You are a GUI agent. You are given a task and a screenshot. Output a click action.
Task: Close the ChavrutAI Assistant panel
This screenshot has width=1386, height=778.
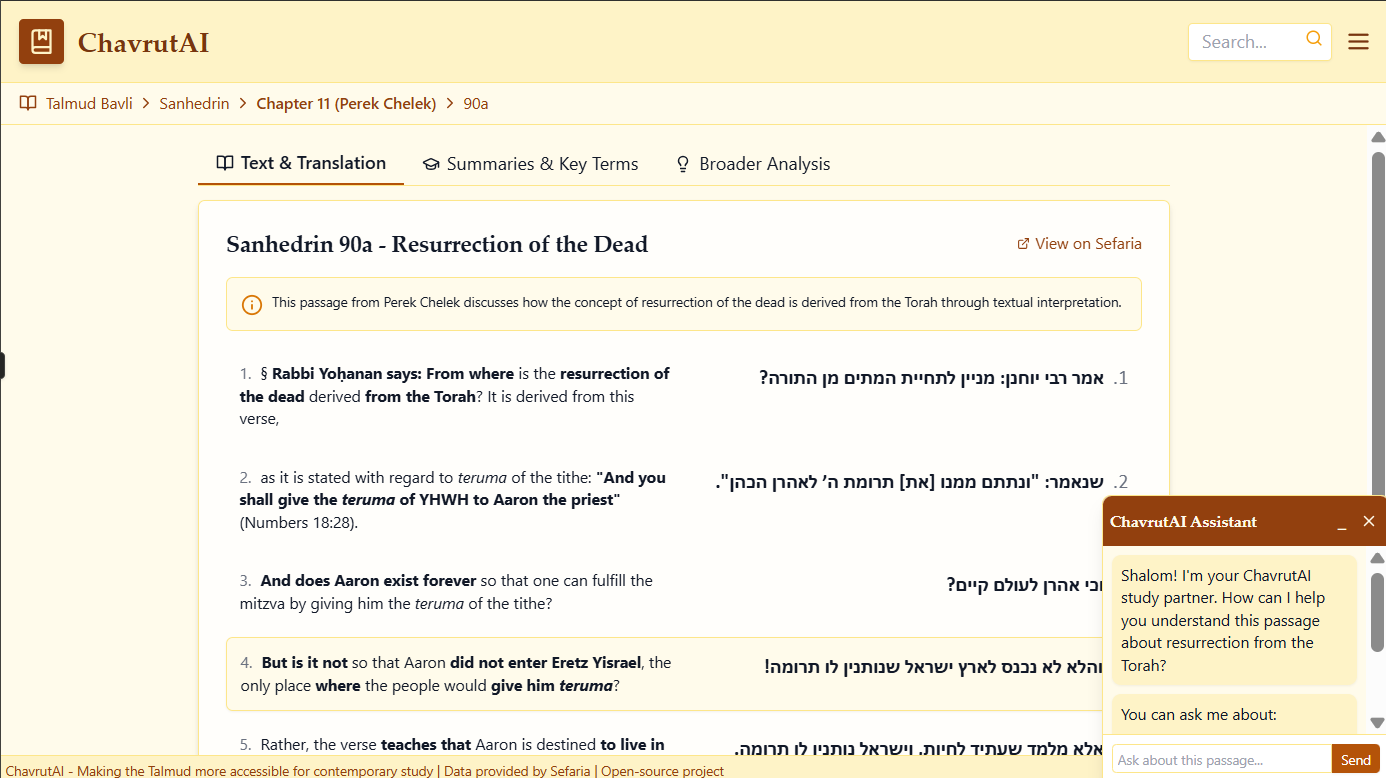[1369, 521]
